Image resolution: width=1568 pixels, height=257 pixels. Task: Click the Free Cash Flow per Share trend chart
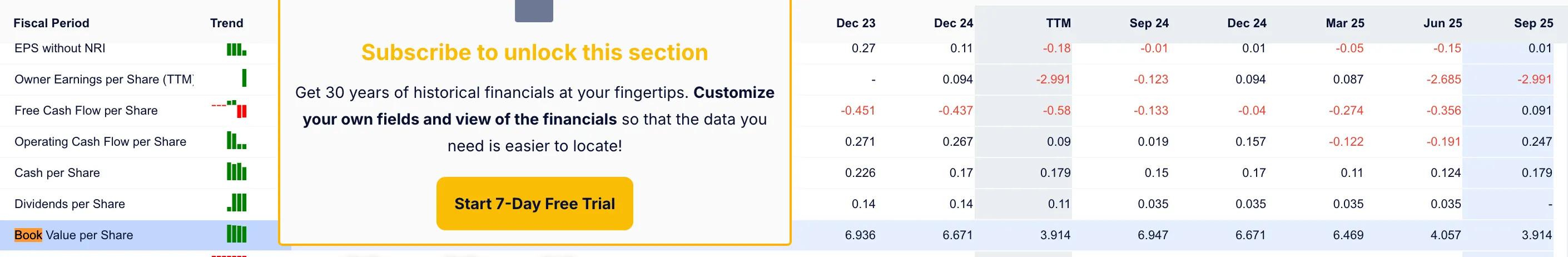click(229, 109)
